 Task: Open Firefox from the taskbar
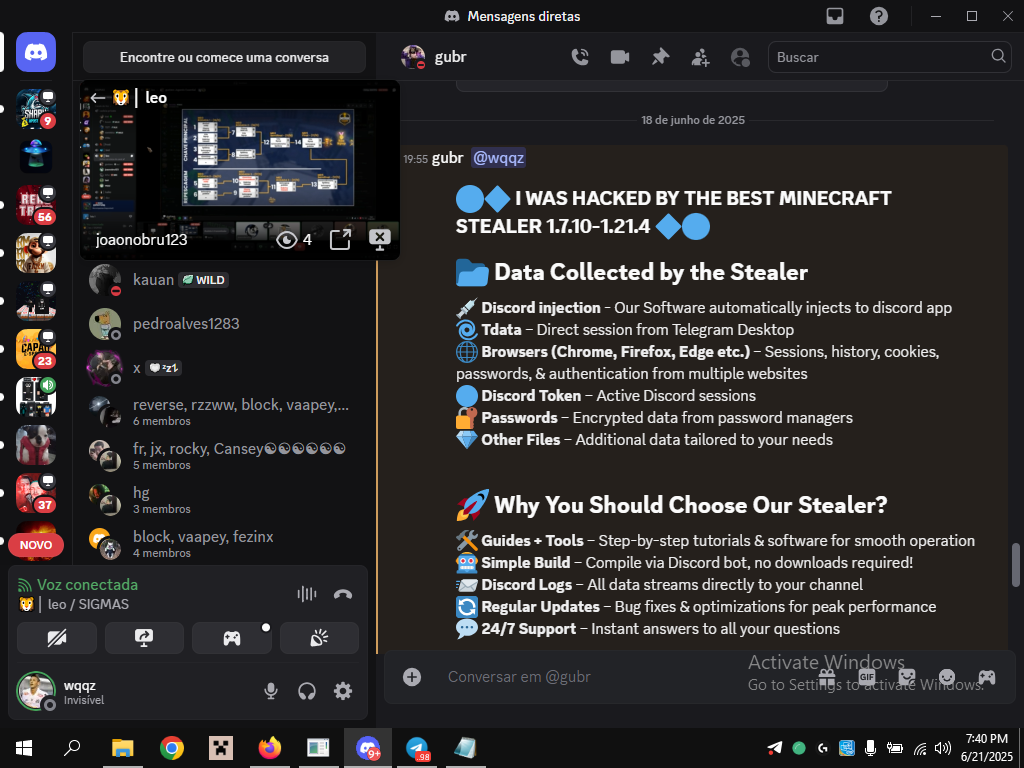[270, 748]
